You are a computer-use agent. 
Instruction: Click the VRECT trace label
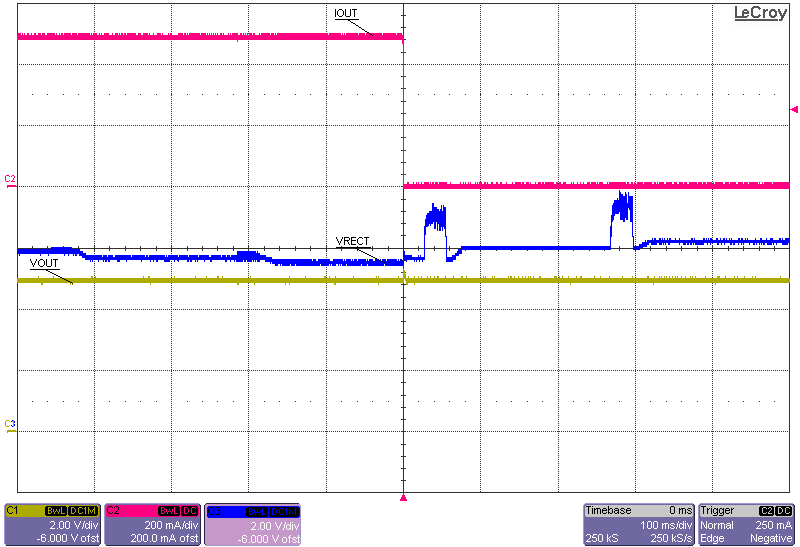point(353,241)
